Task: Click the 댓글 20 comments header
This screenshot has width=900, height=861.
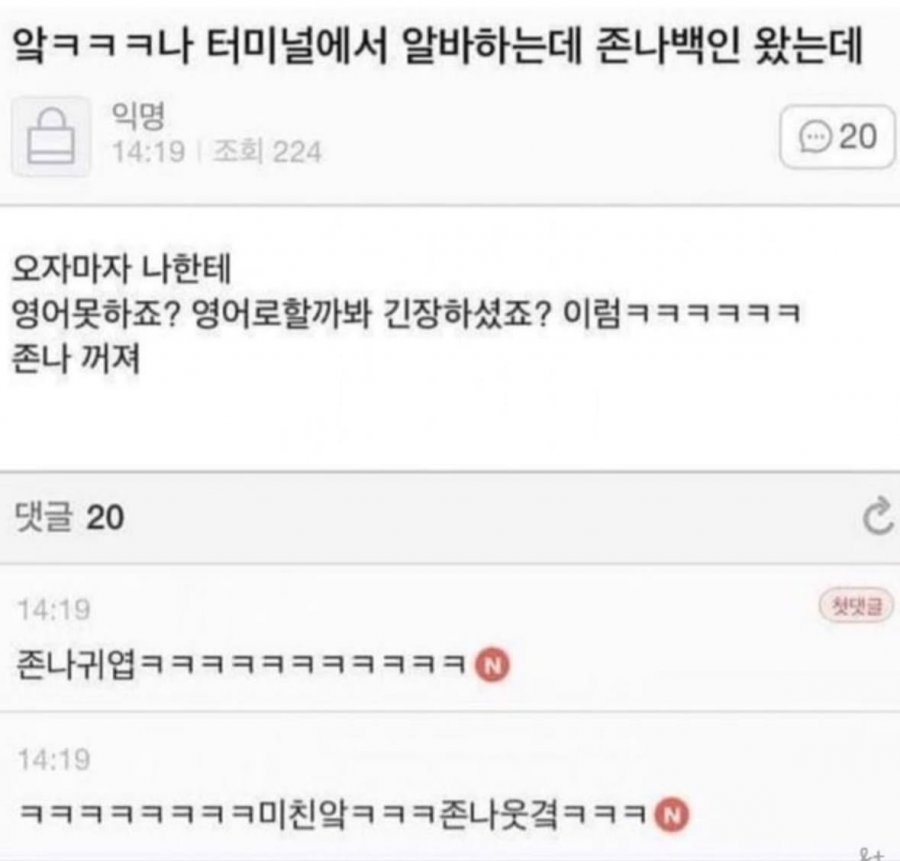Action: pos(69,517)
